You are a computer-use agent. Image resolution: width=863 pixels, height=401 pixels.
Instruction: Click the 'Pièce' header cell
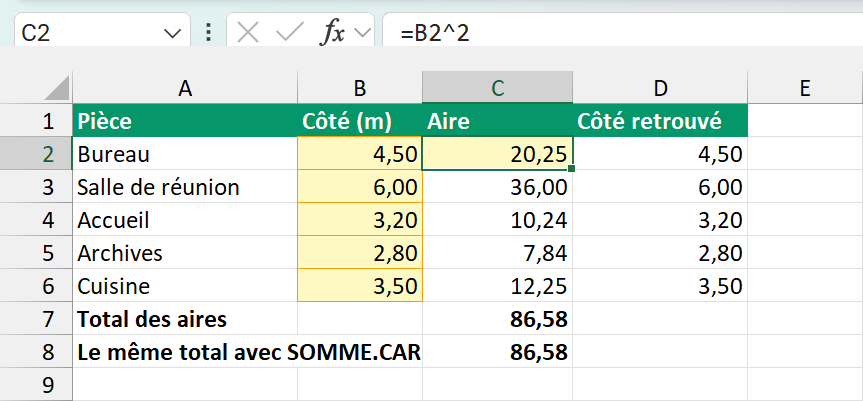coord(185,120)
